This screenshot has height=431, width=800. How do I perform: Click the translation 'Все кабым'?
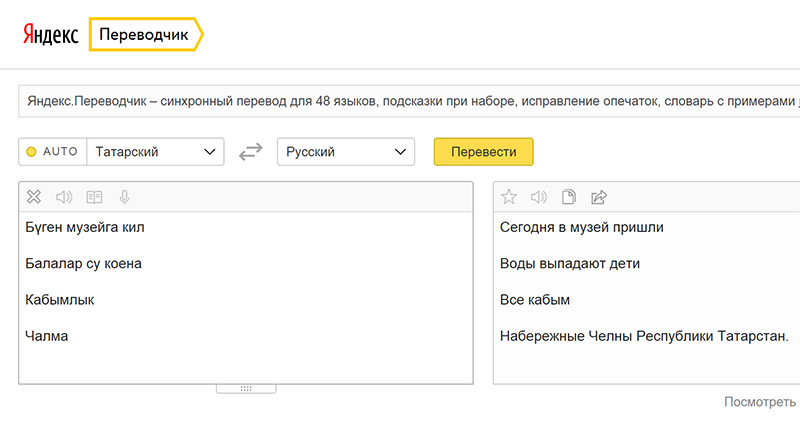click(535, 300)
